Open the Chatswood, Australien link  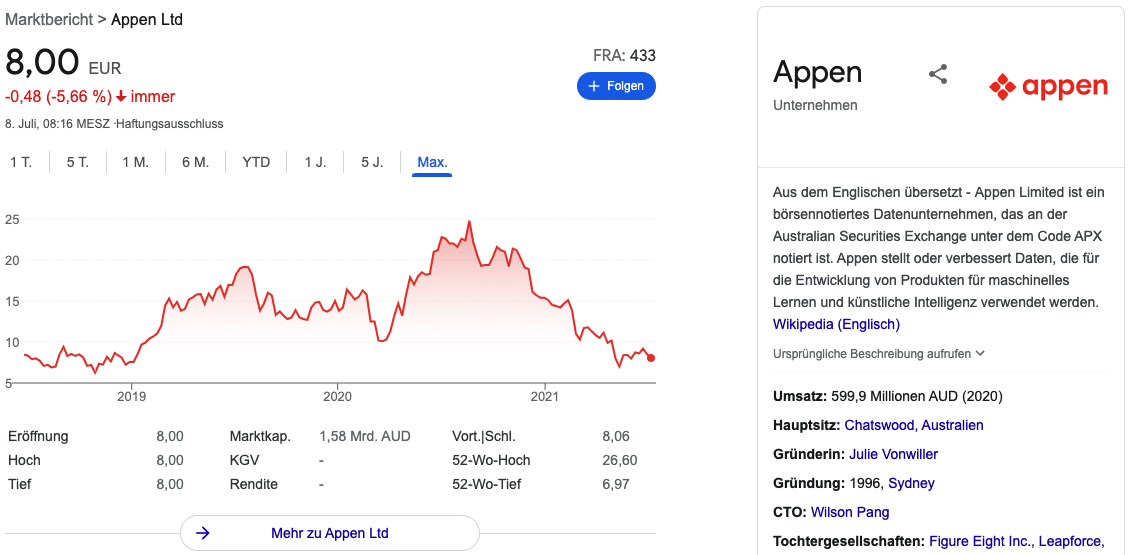pos(913,425)
